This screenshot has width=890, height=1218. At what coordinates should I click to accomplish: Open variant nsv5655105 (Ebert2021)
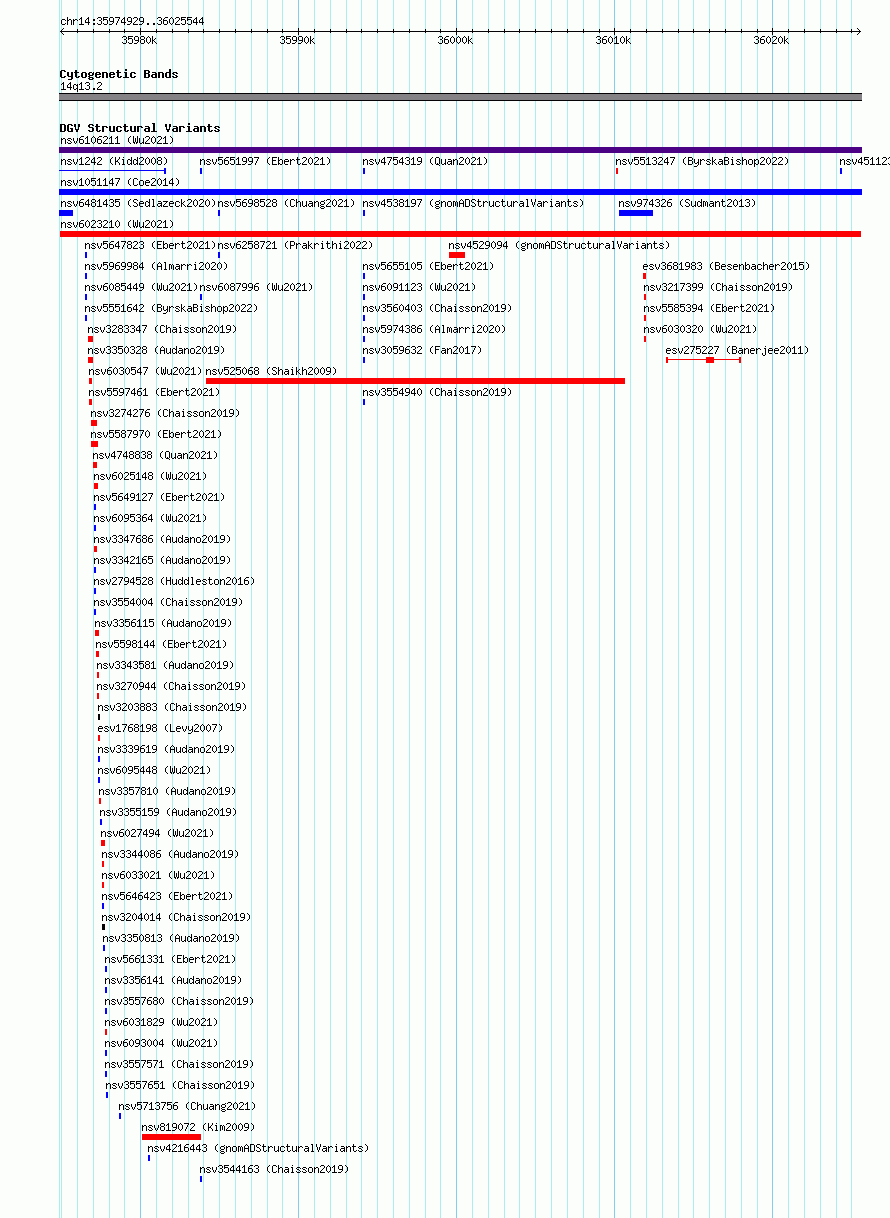(428, 266)
